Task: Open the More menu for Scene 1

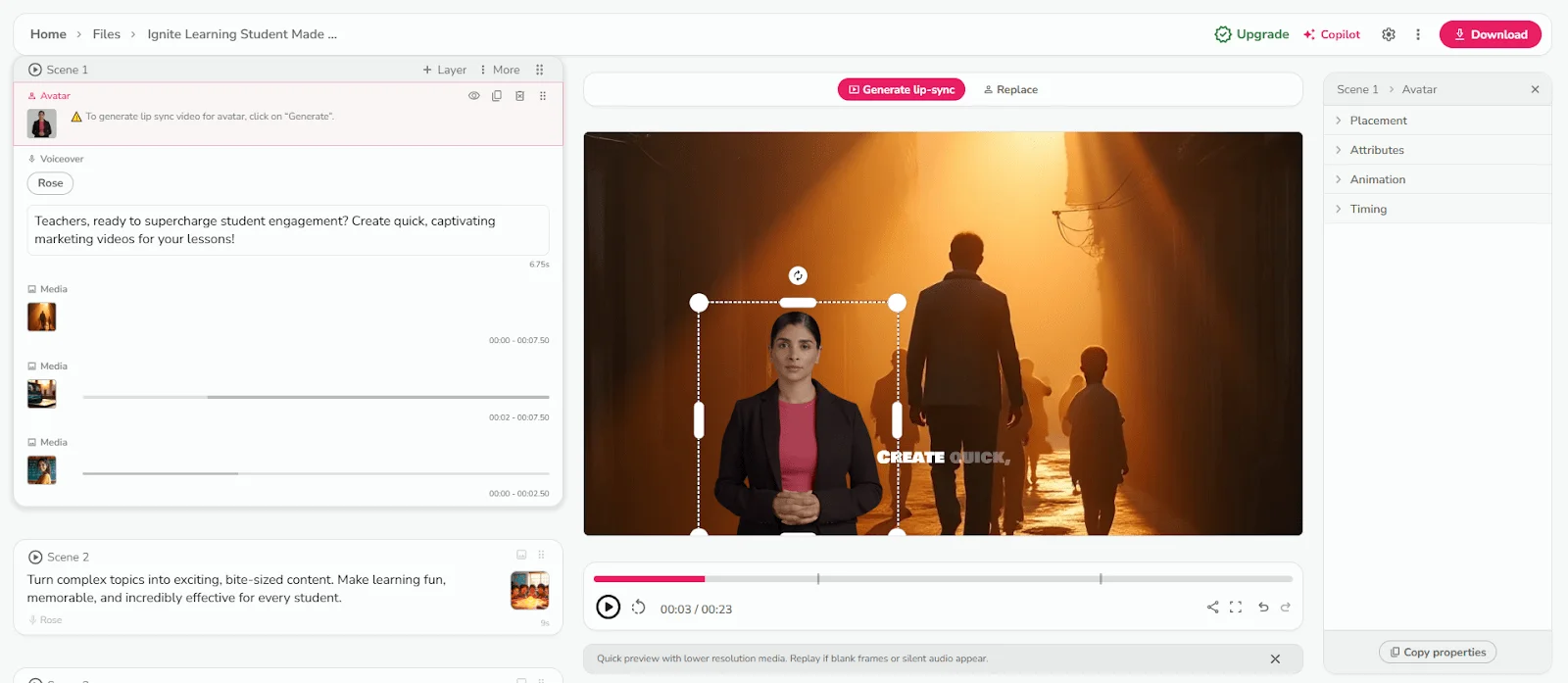Action: (x=500, y=70)
